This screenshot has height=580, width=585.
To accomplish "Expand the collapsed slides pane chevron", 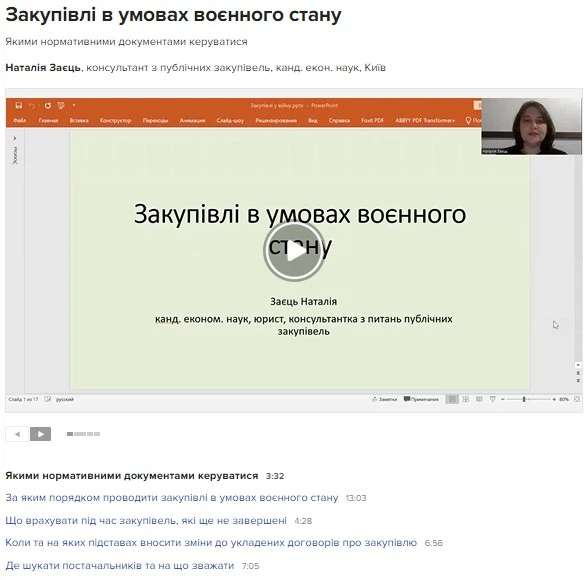I will (x=15, y=138).
